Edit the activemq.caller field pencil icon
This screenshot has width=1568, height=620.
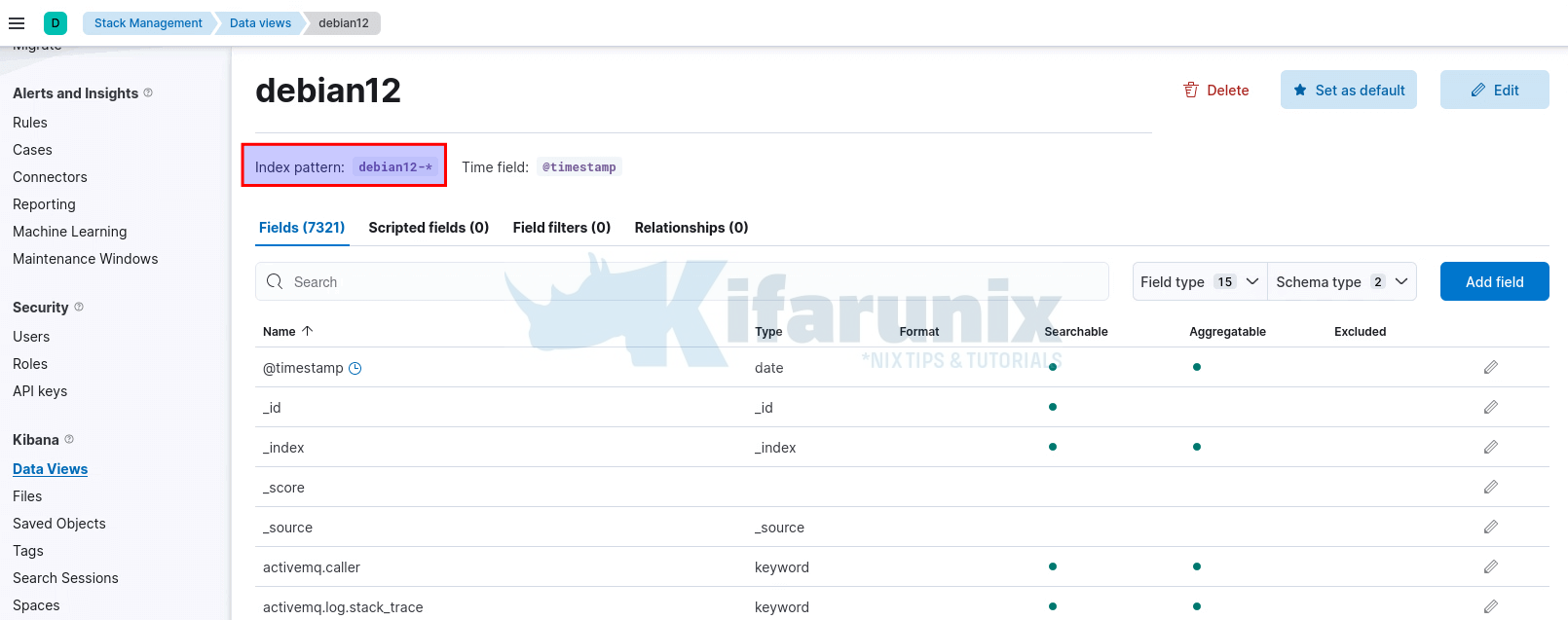click(x=1490, y=566)
